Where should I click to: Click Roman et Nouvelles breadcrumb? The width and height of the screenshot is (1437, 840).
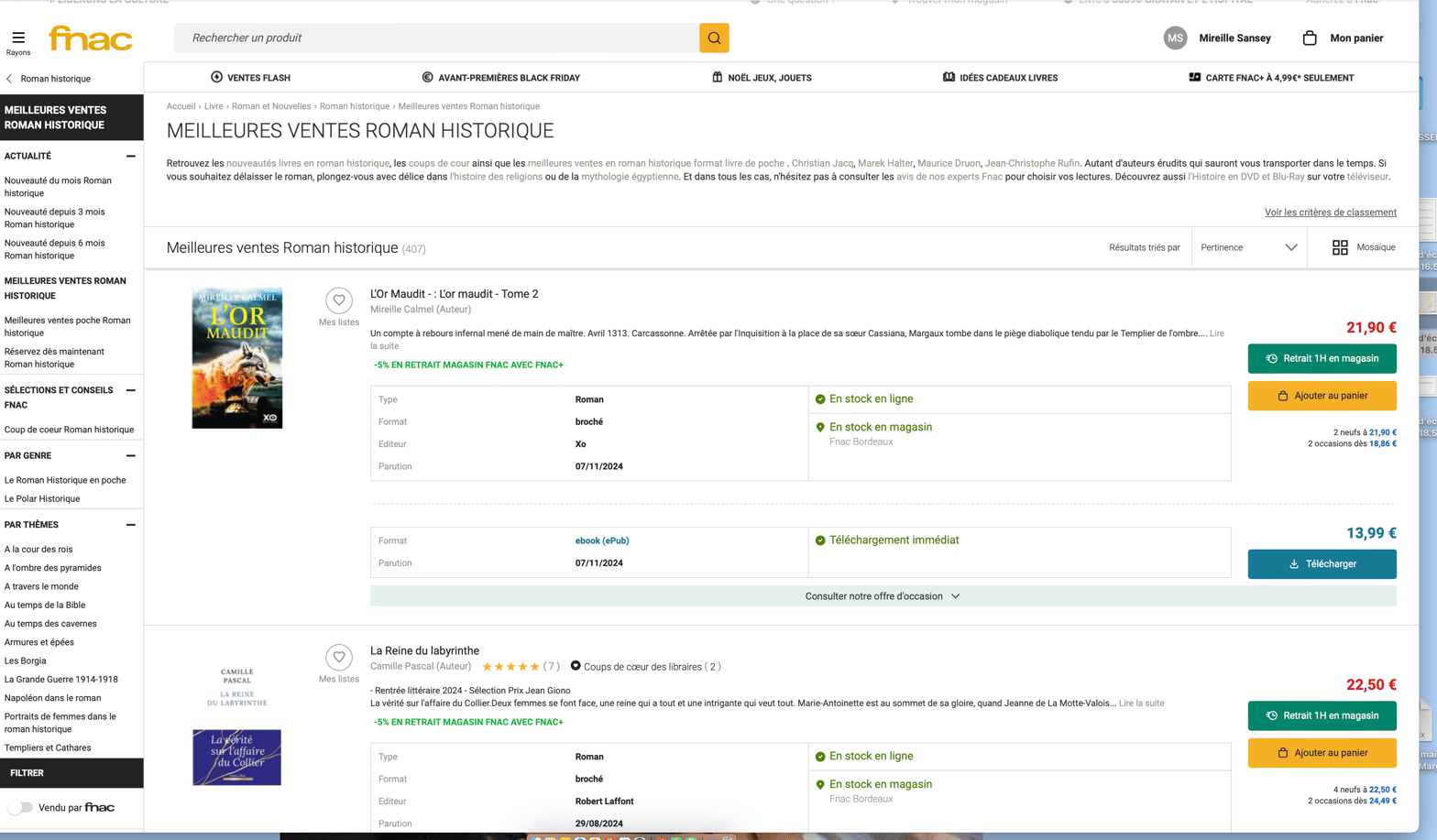(271, 106)
